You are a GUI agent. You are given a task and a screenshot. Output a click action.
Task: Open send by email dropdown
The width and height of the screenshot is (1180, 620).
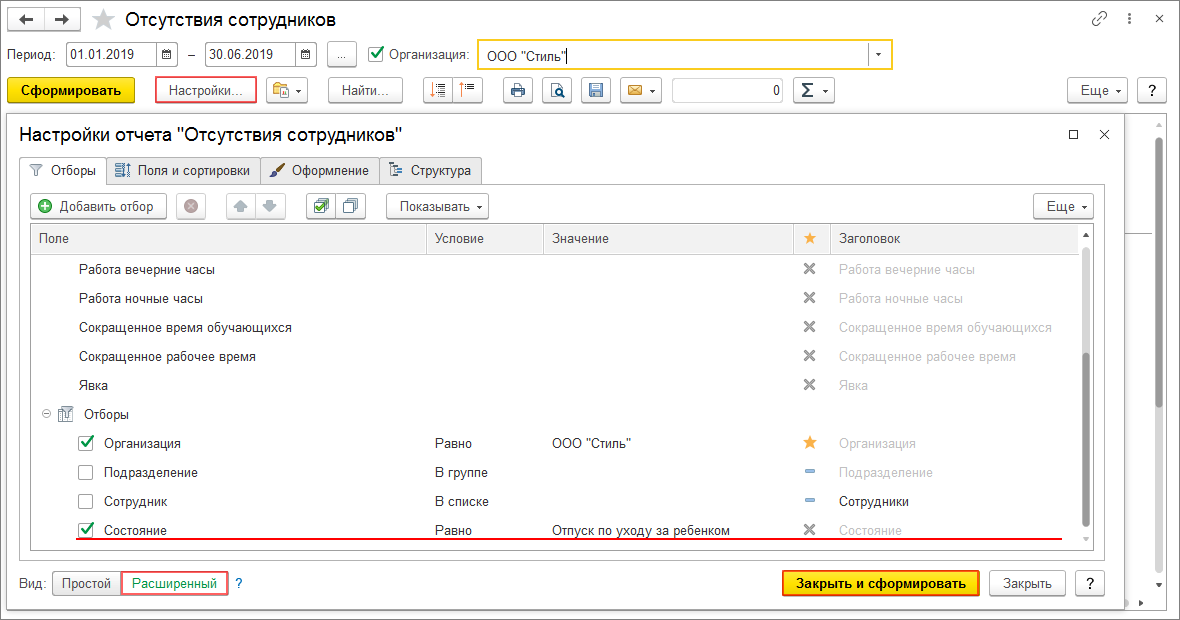pos(640,90)
